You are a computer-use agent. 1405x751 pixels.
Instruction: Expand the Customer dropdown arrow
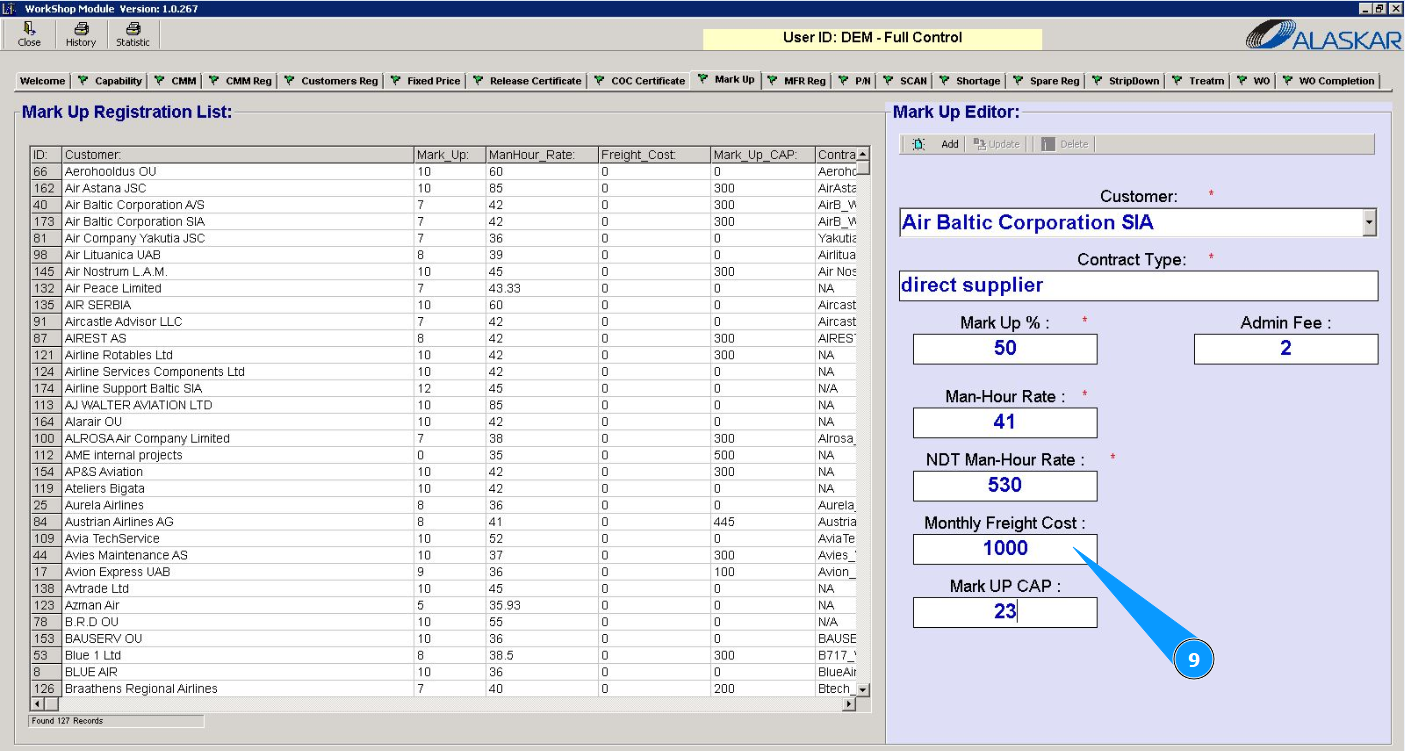(1369, 223)
